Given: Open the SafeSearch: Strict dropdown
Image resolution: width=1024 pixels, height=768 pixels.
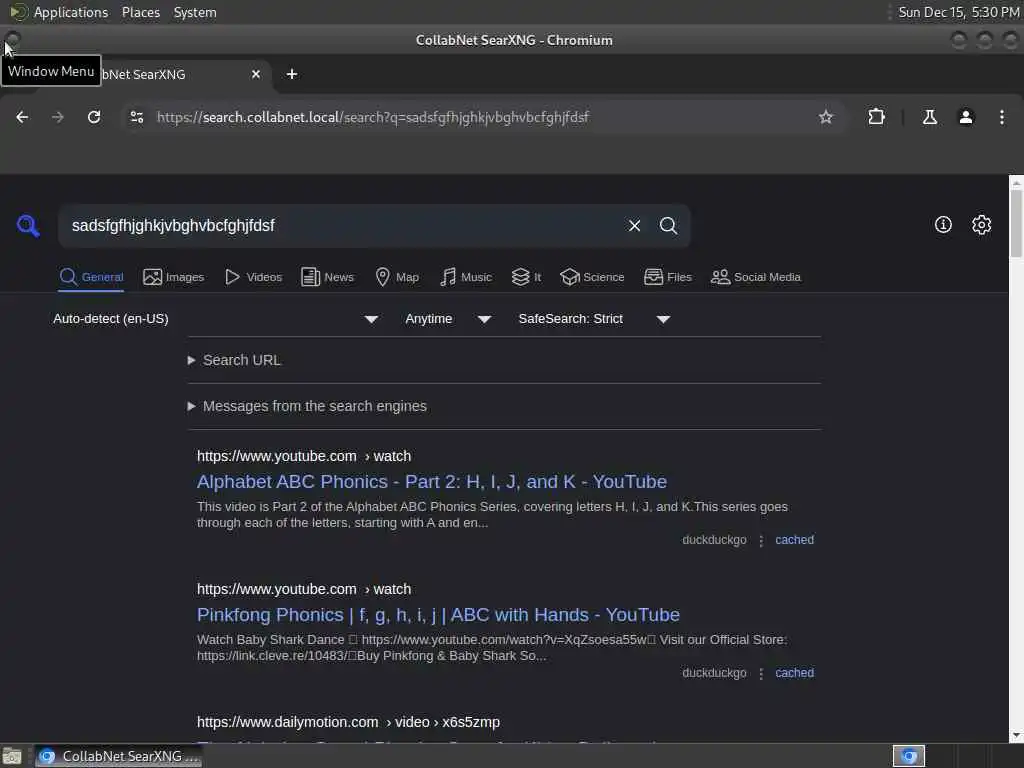Looking at the screenshot, I should (594, 319).
